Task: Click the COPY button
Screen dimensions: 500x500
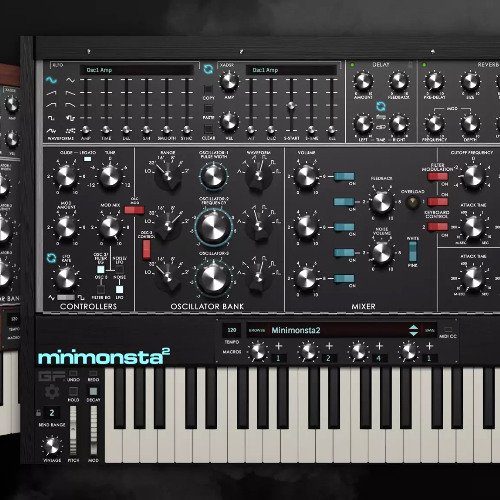Action: pos(208,89)
